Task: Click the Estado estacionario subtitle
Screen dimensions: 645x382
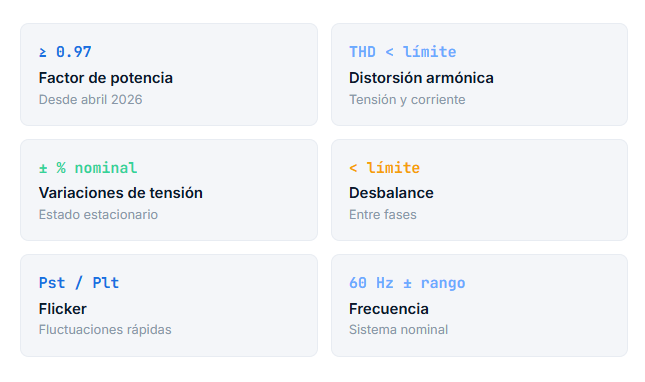Action: [x=98, y=215]
